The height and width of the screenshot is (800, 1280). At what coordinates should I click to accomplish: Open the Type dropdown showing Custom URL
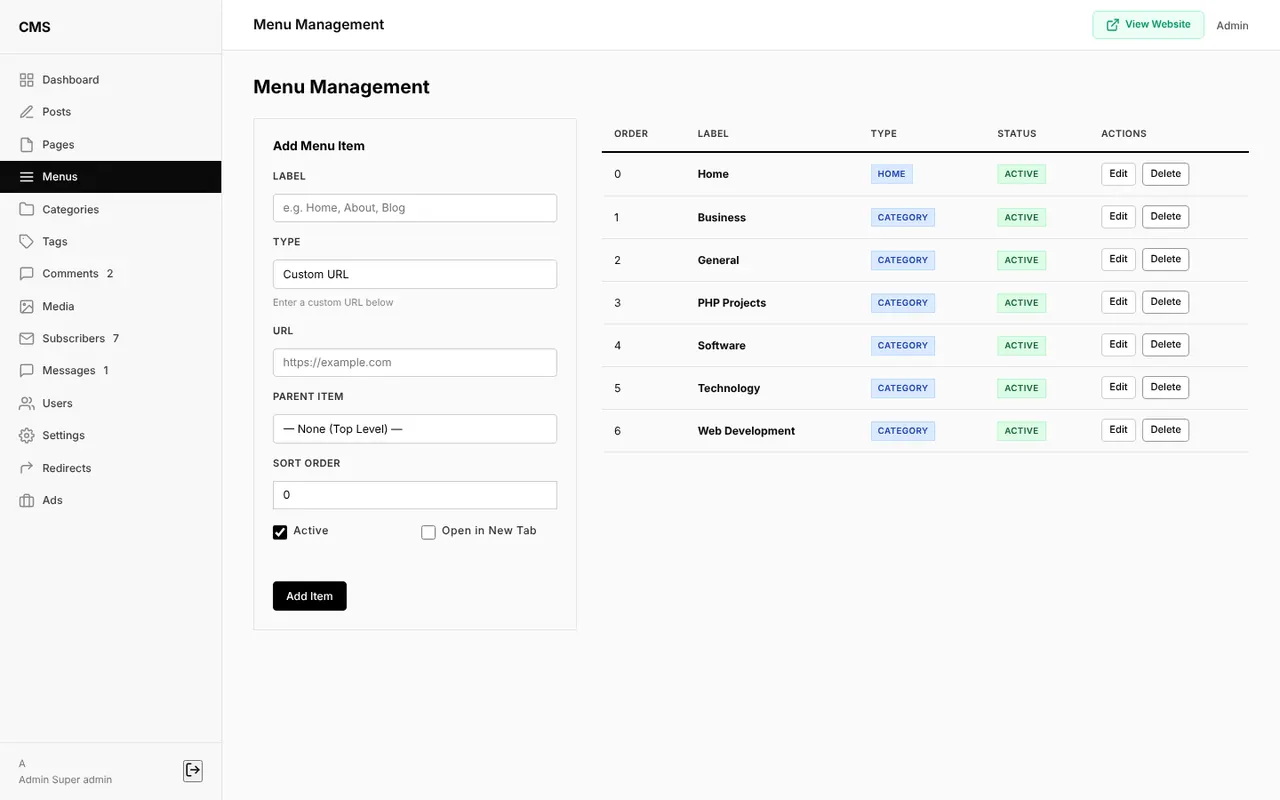pos(415,275)
